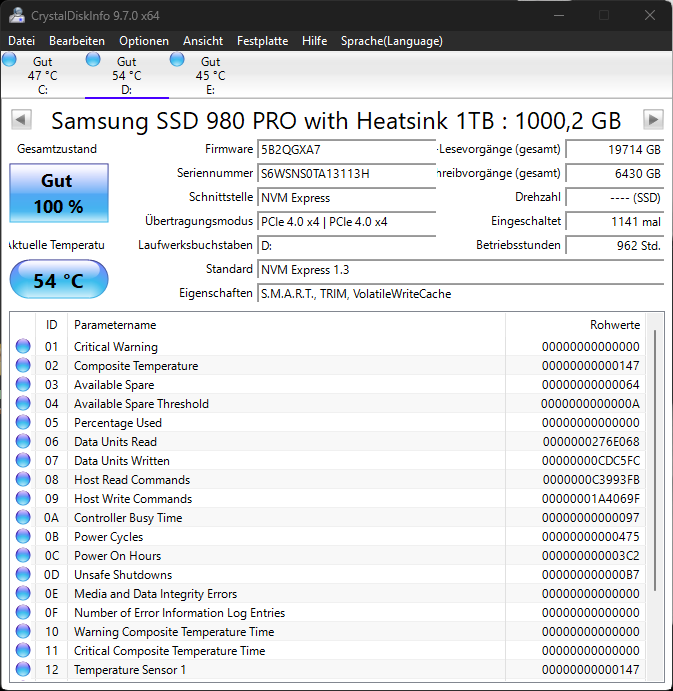Click the S.M.A.R.T. list vertical scrollbar
This screenshot has width=673, height=691.
pos(655,460)
